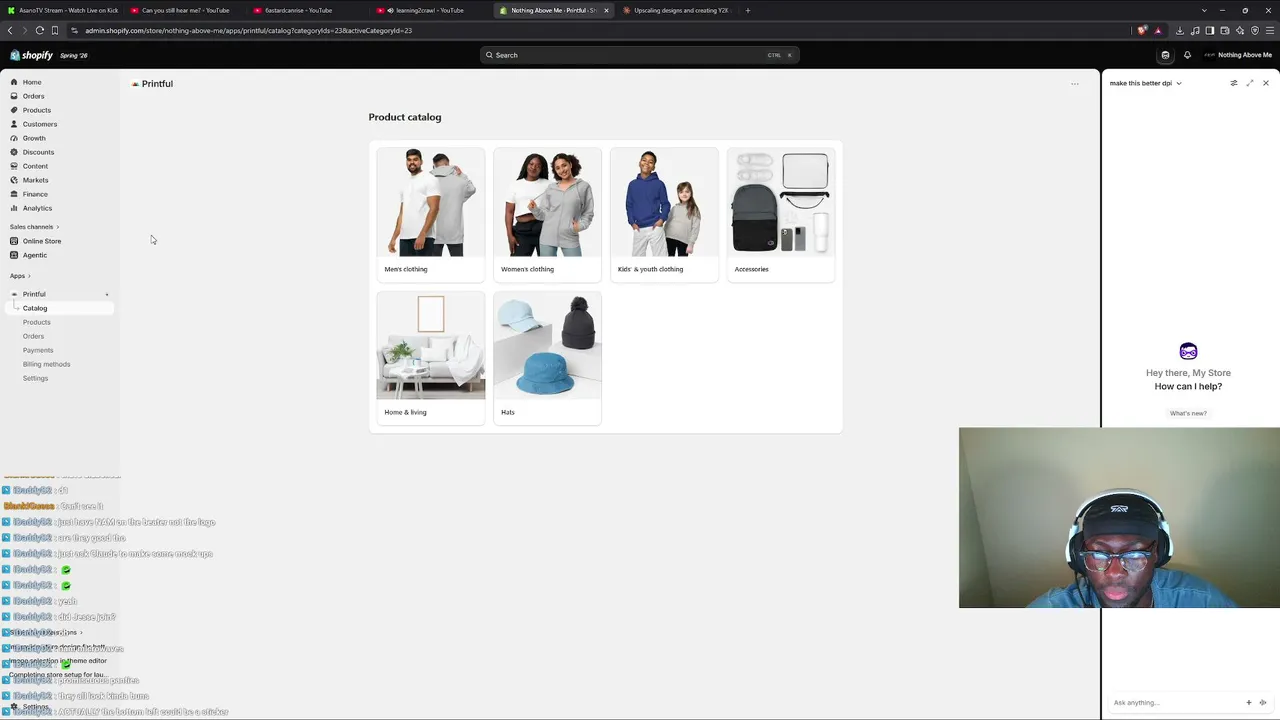Open the Home icon in Shopify sidebar
The image size is (1280, 720).
[x=14, y=82]
